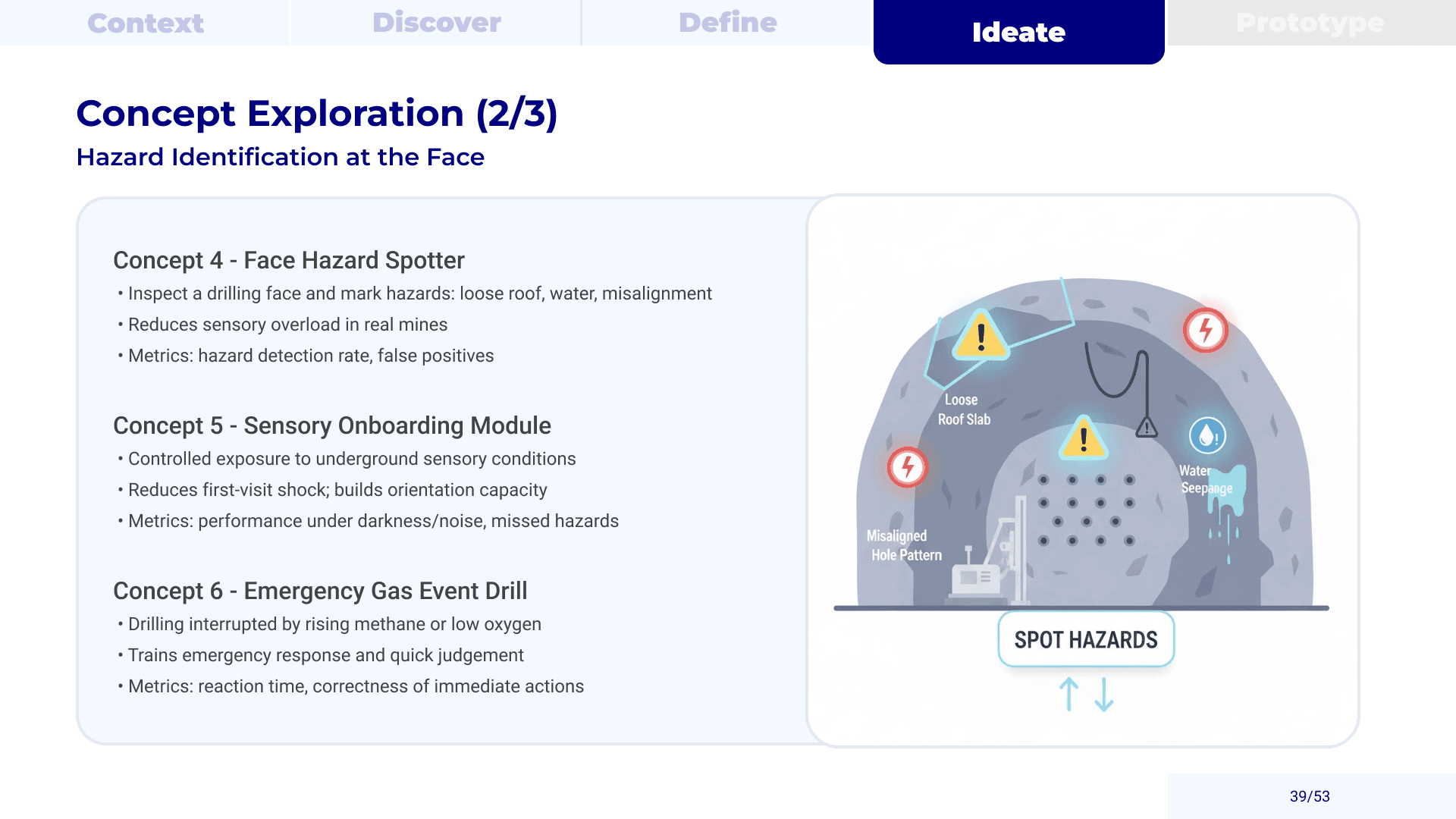Click the red lightning bolt icon near Misaligned Hole Pattern
Image resolution: width=1456 pixels, height=819 pixels.
[x=907, y=467]
